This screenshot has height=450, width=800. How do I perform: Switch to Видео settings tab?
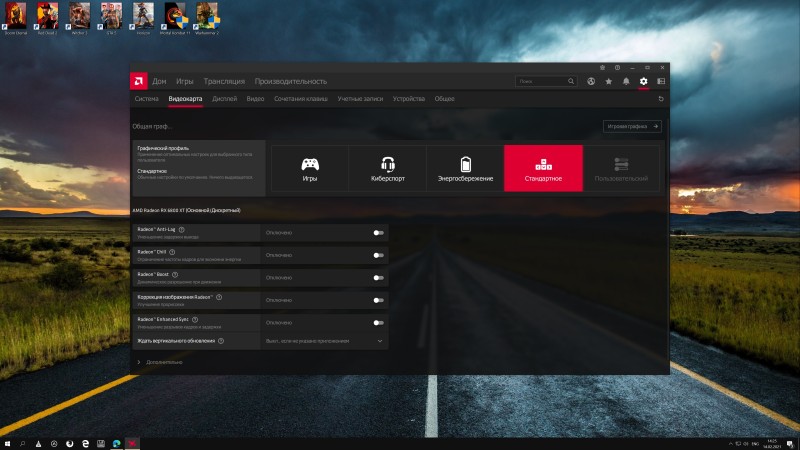[255, 99]
